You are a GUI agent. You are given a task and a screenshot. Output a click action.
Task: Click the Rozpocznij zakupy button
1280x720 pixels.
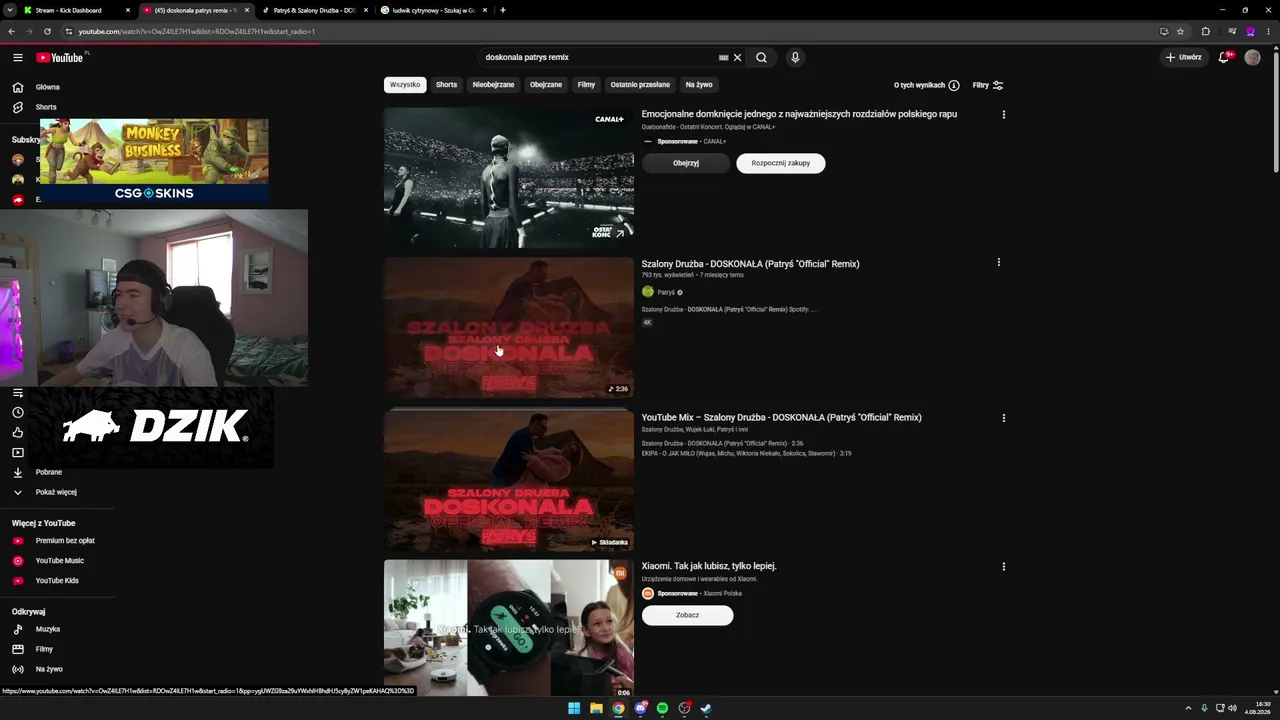point(781,163)
